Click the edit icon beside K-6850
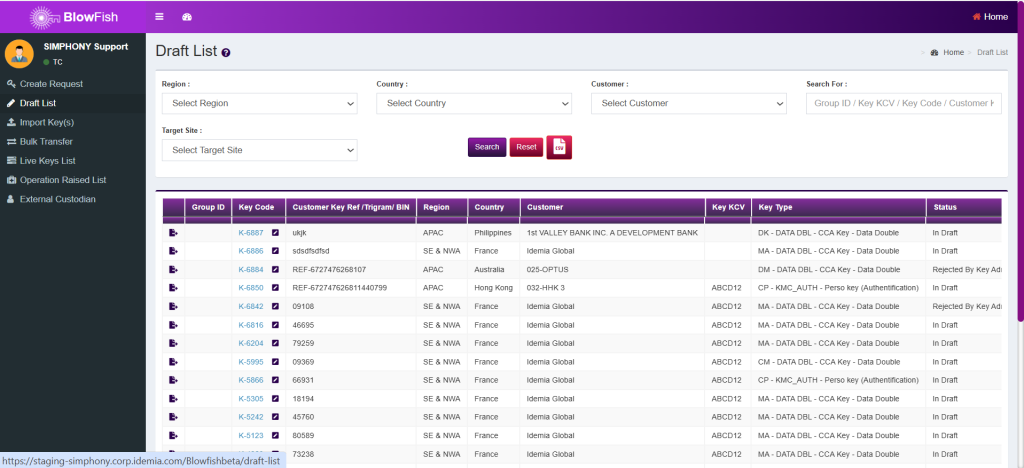 (275, 288)
